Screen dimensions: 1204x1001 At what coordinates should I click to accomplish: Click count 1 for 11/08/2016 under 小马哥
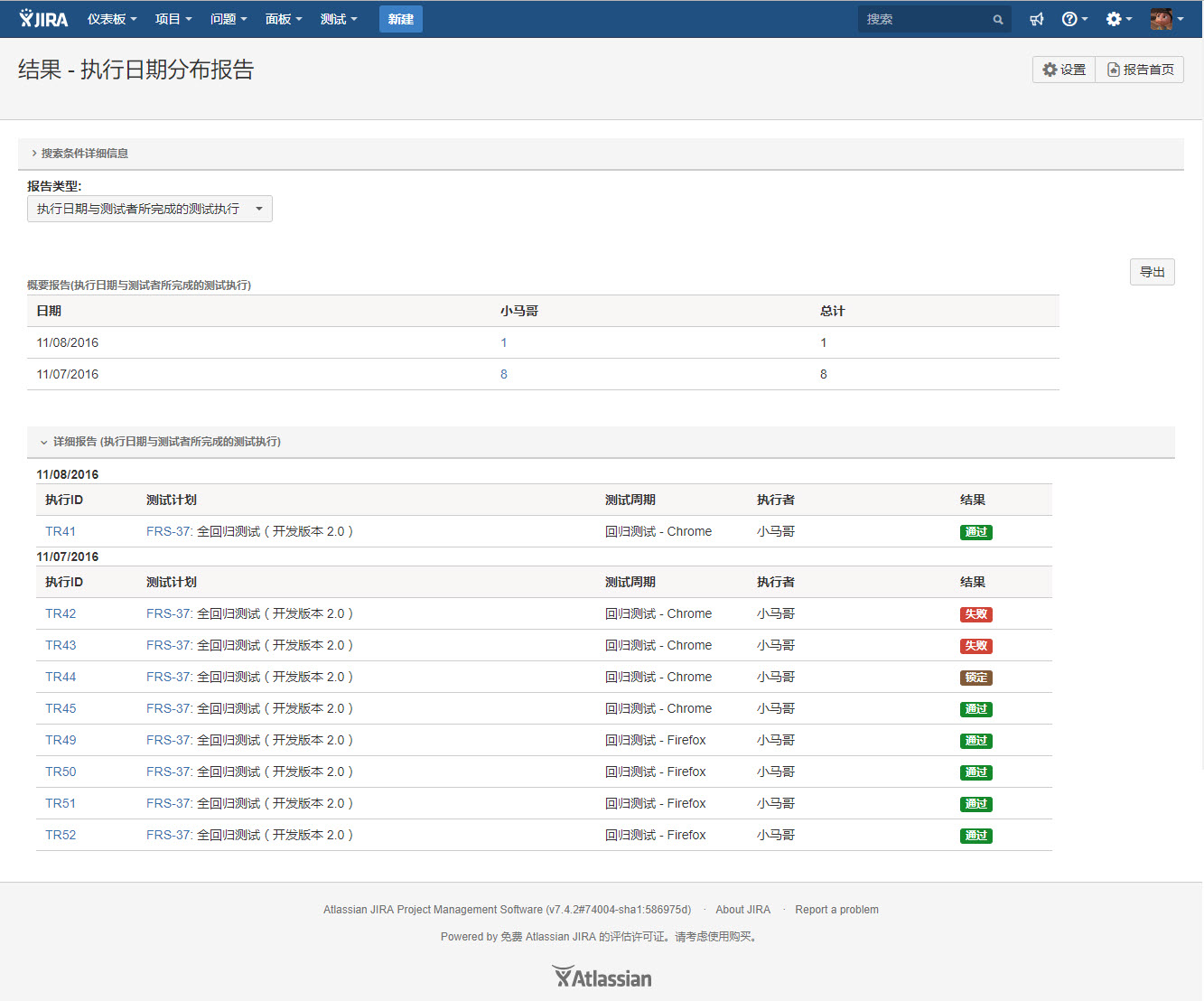[x=504, y=342]
